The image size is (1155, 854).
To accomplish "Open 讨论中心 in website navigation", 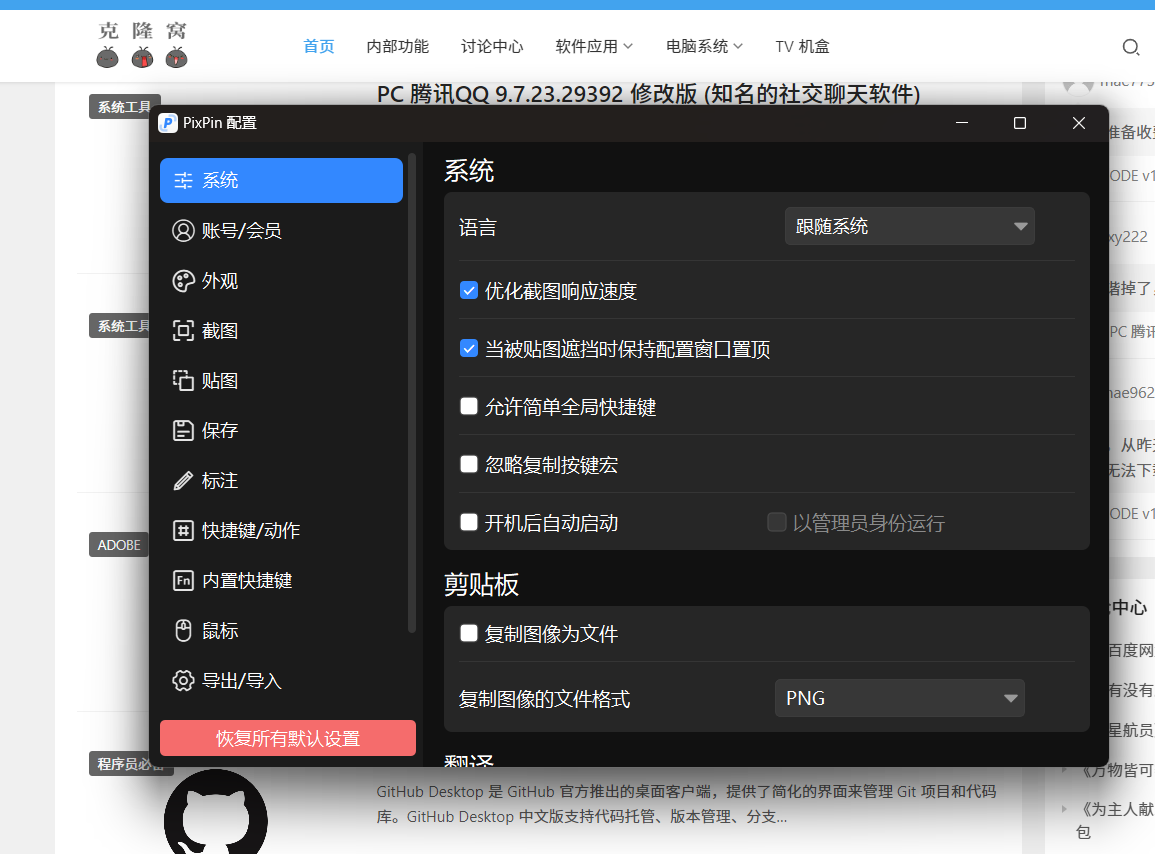I will (x=492, y=46).
